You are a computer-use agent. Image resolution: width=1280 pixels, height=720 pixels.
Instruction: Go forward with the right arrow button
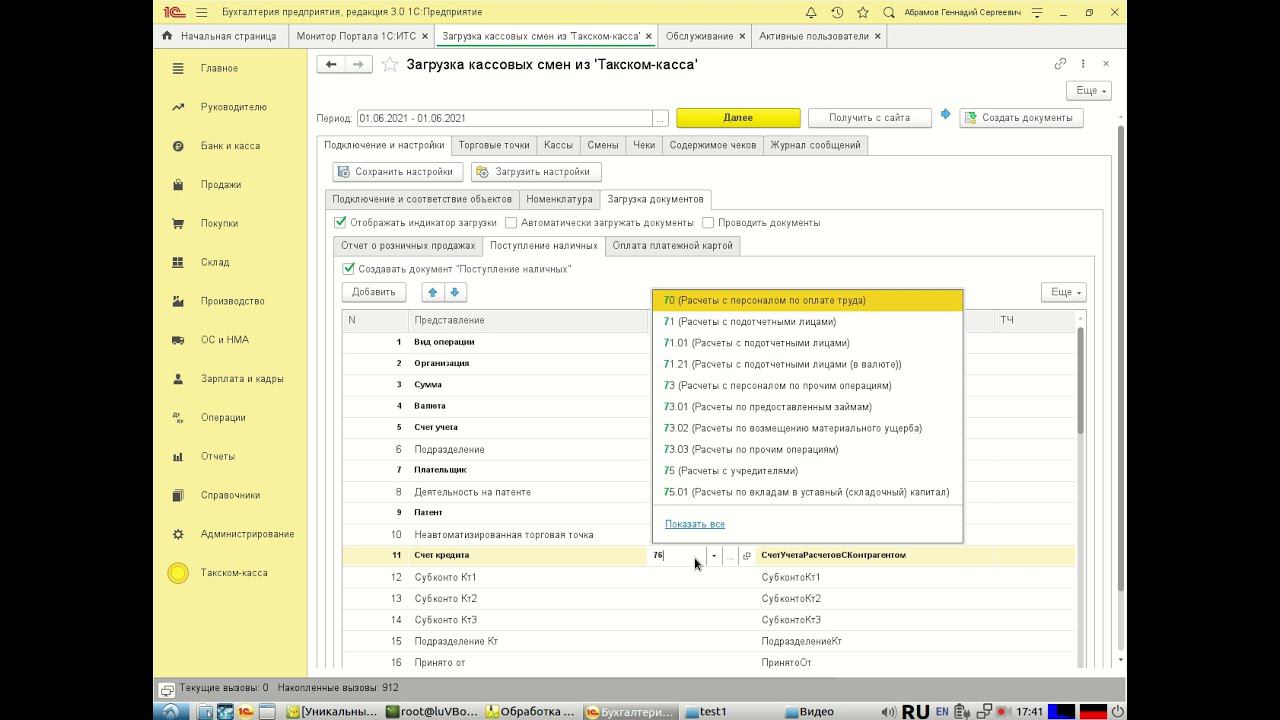tap(359, 64)
